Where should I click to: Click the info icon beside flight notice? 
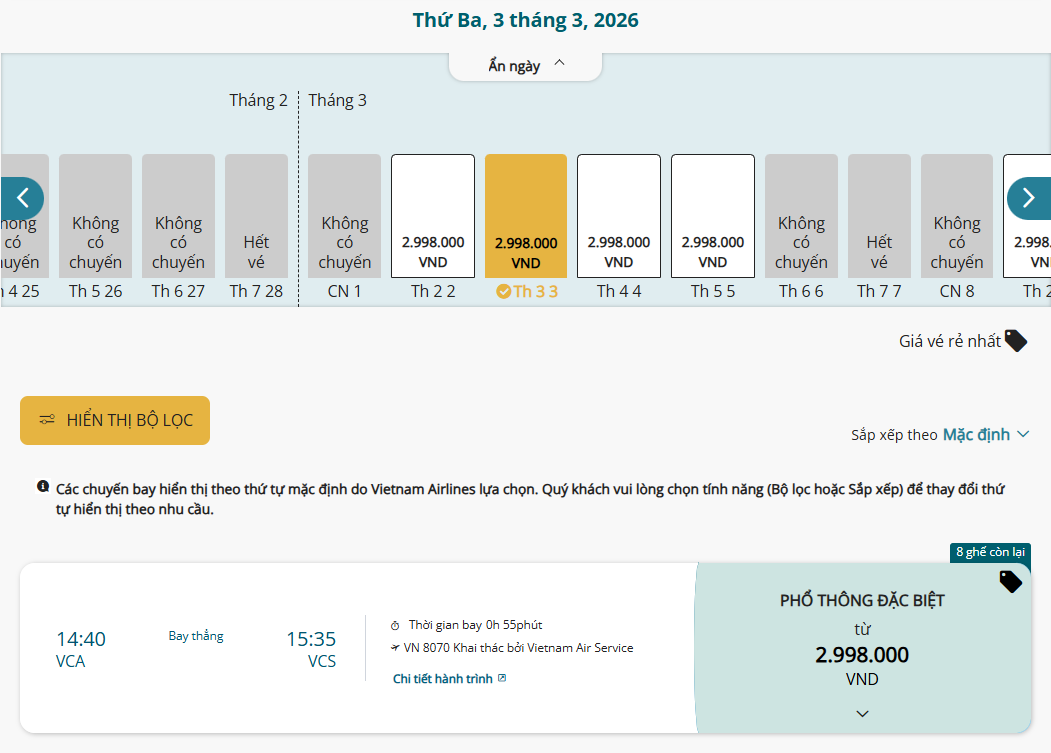point(43,487)
